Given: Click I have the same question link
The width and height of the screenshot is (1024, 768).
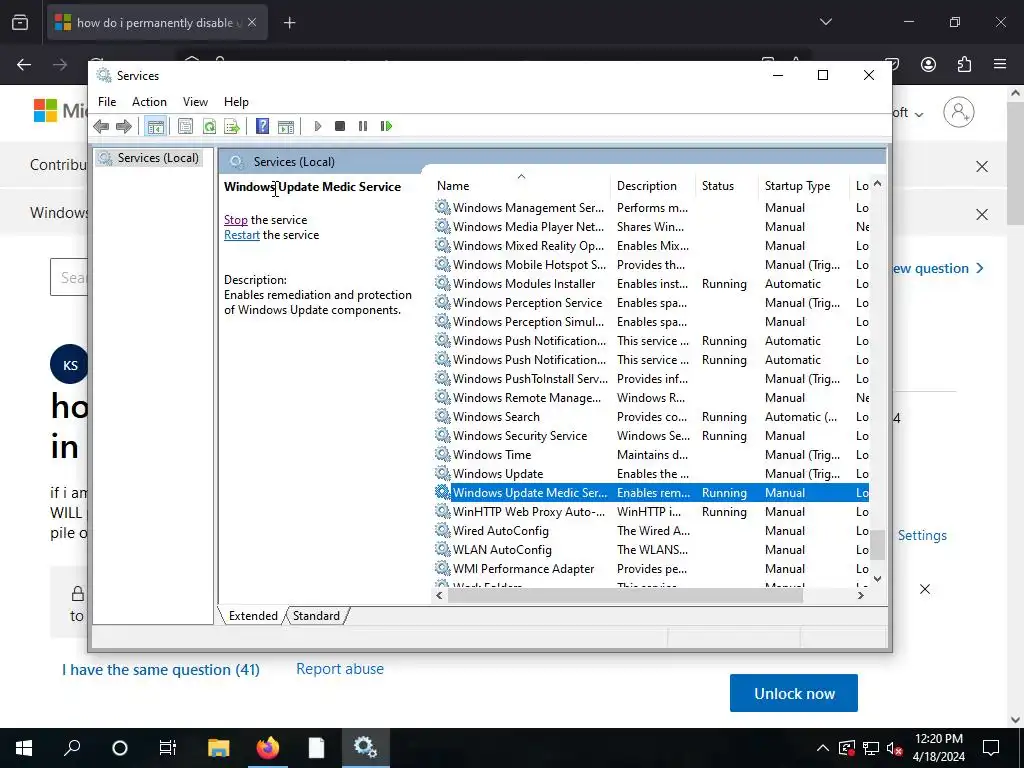Looking at the screenshot, I should click(x=161, y=669).
